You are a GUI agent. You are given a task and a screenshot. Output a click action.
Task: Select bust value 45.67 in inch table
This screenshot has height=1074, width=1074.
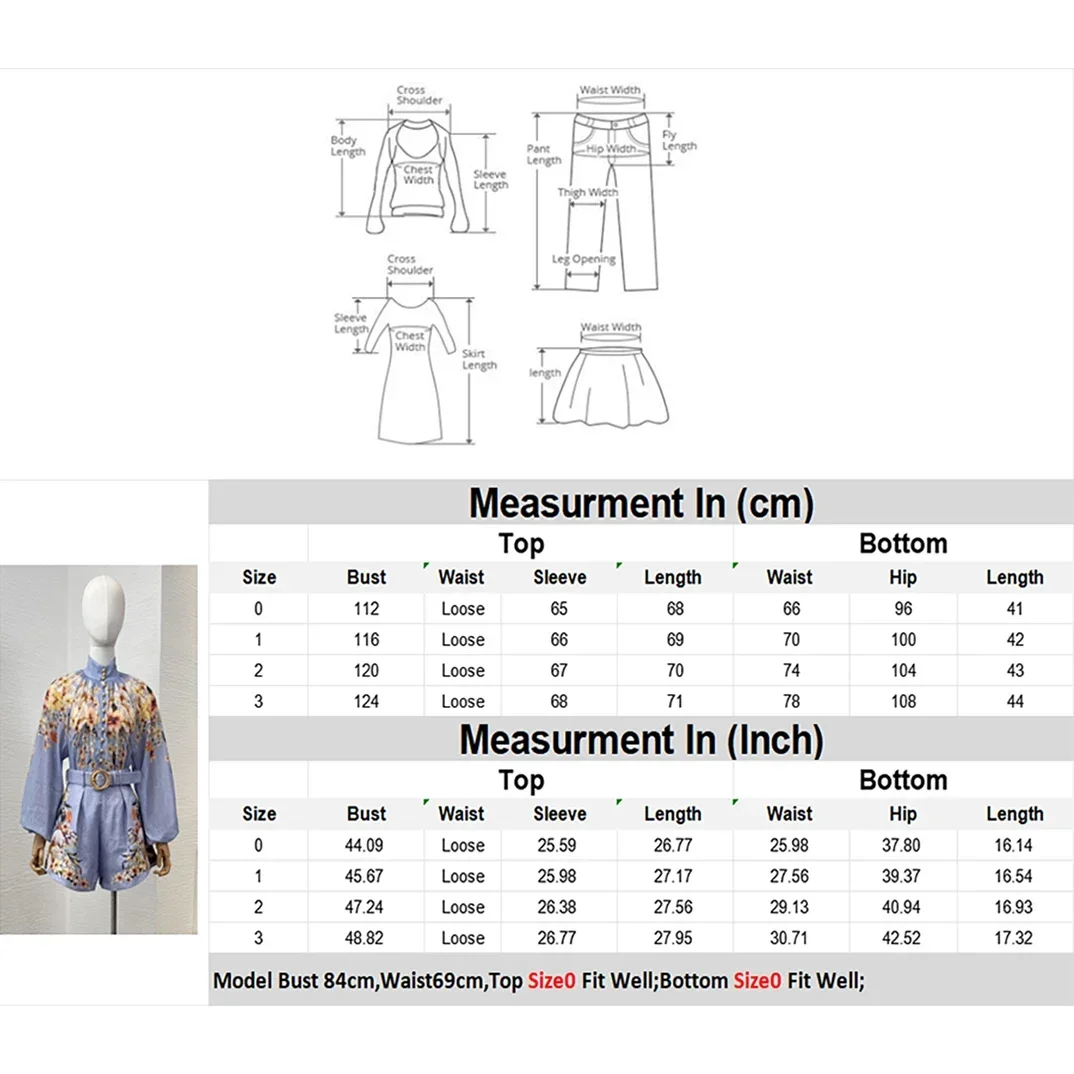point(364,875)
